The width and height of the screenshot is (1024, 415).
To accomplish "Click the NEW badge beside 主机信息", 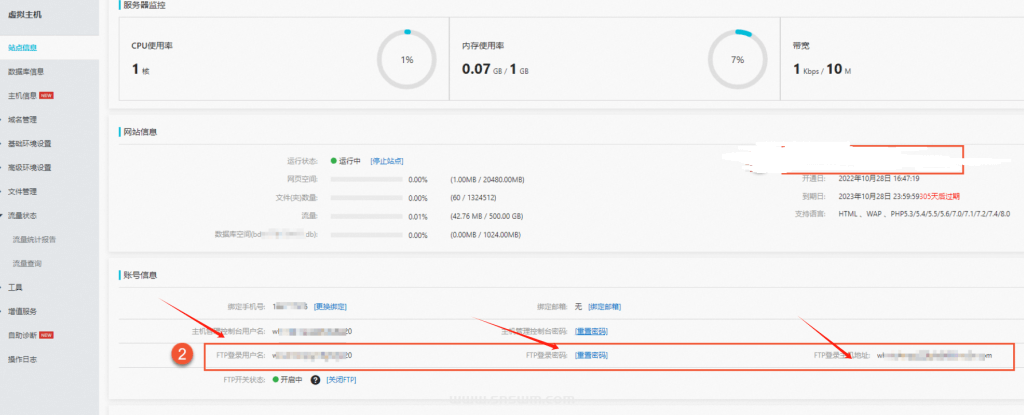I will 46,95.
